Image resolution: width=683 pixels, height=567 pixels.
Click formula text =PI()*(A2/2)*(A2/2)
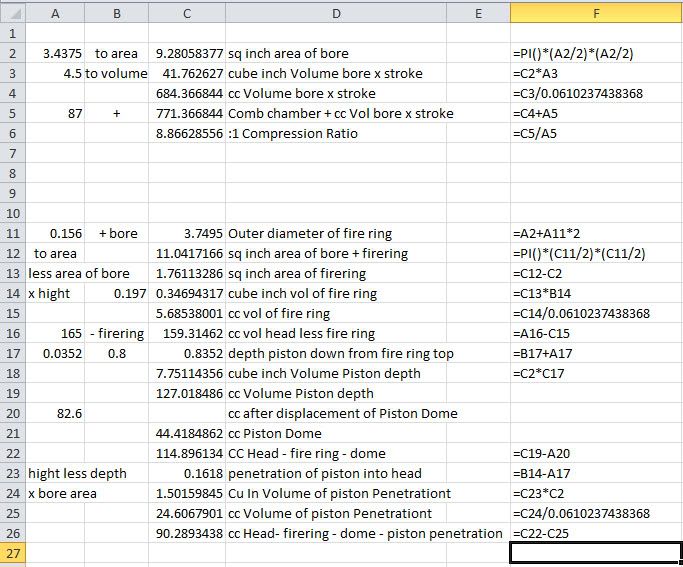point(573,54)
